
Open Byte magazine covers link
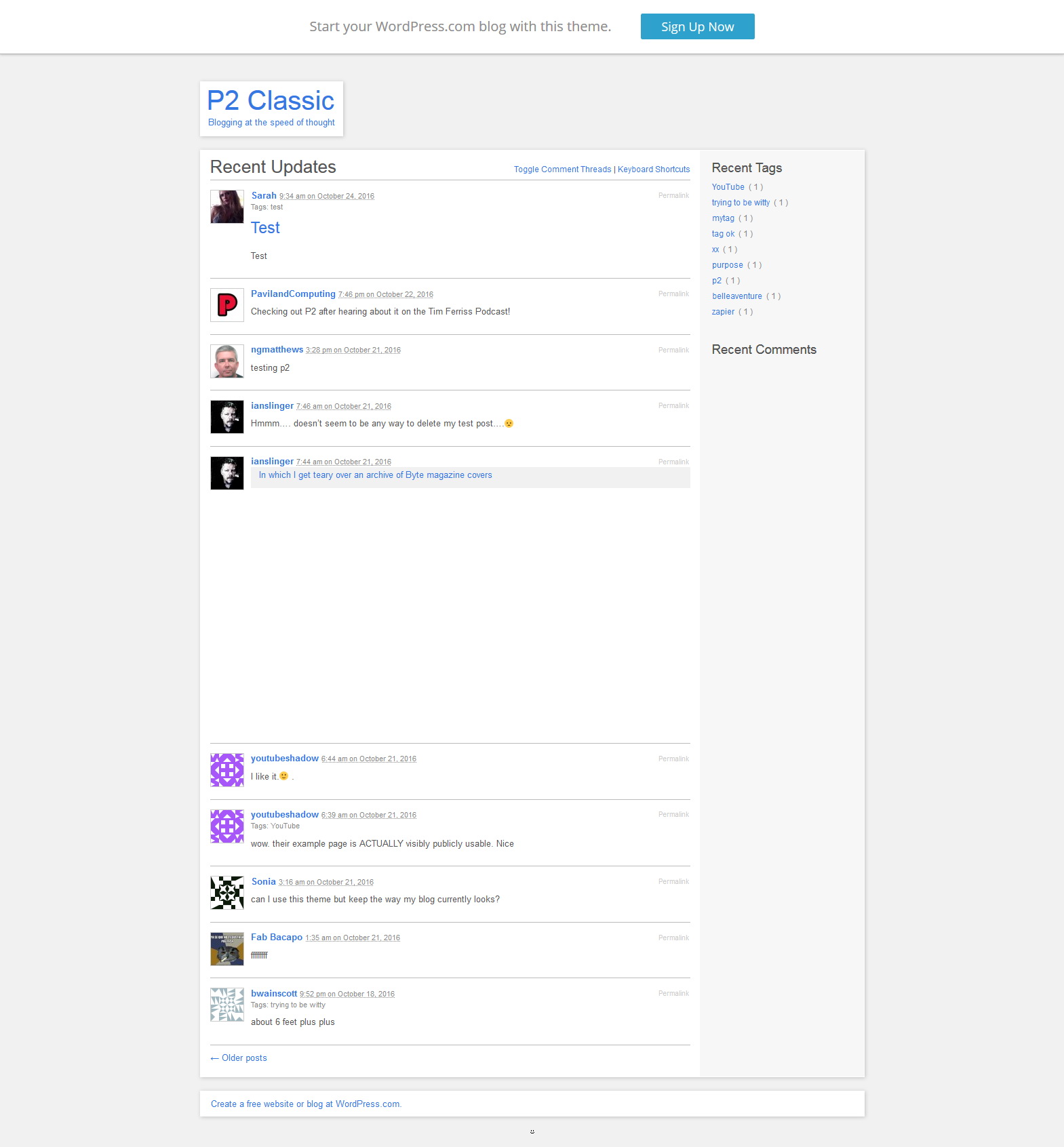pos(375,475)
